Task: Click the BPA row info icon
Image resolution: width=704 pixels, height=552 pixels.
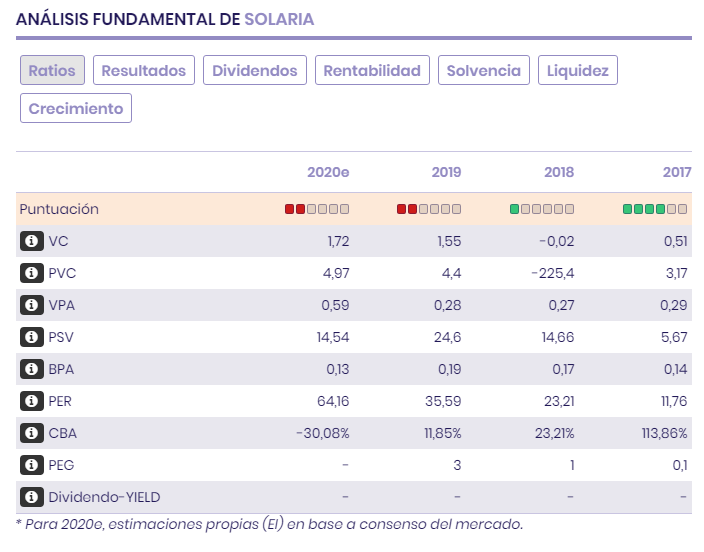Action: (32, 369)
